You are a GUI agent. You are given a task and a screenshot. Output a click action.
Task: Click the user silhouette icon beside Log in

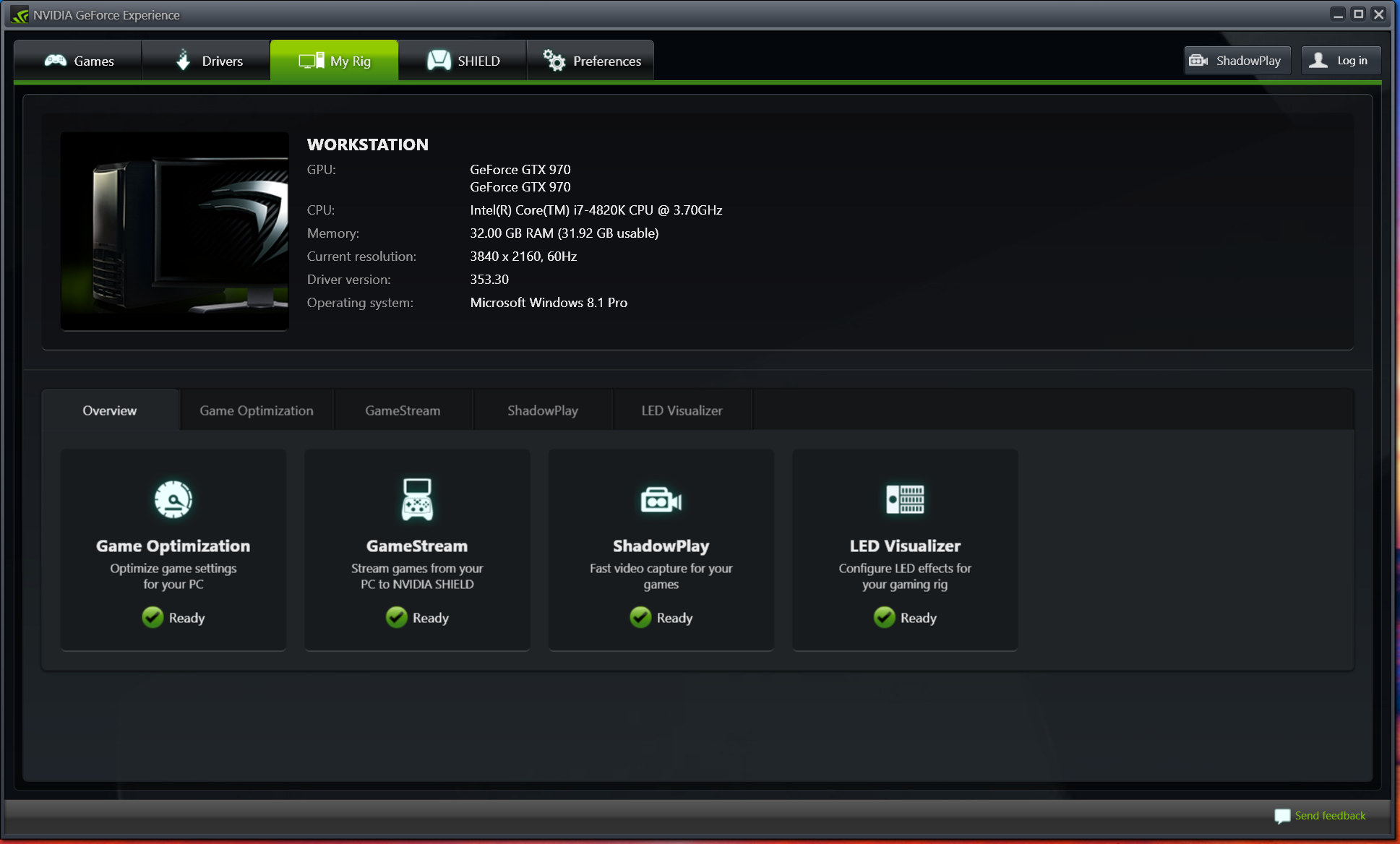click(1318, 61)
